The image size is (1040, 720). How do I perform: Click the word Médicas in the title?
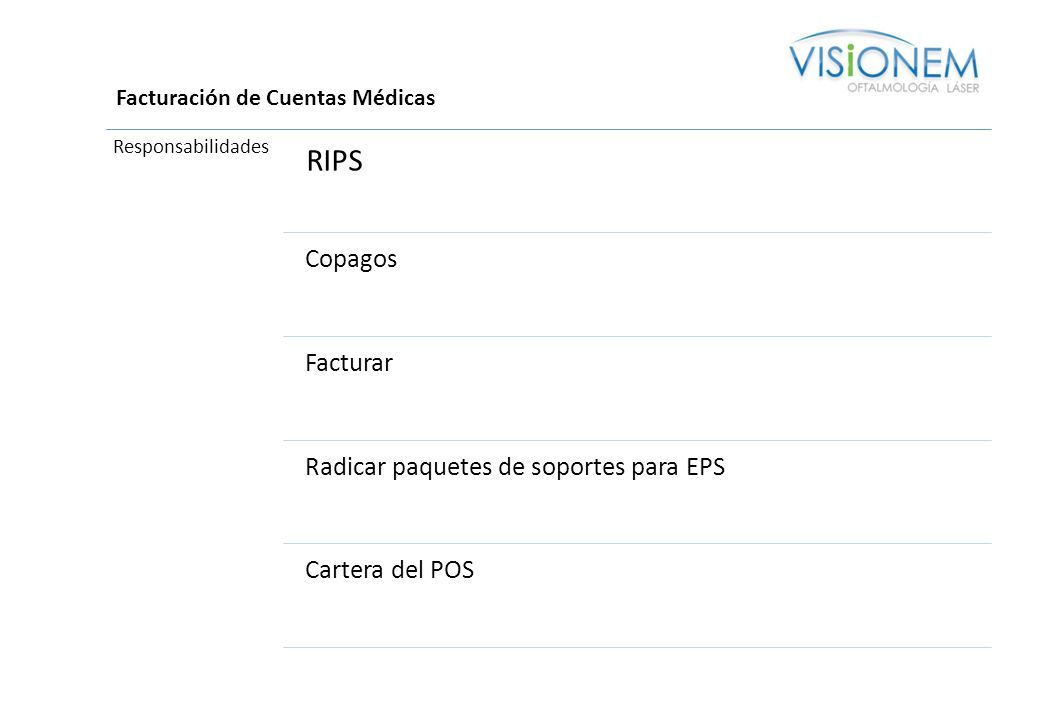pyautogui.click(x=393, y=97)
